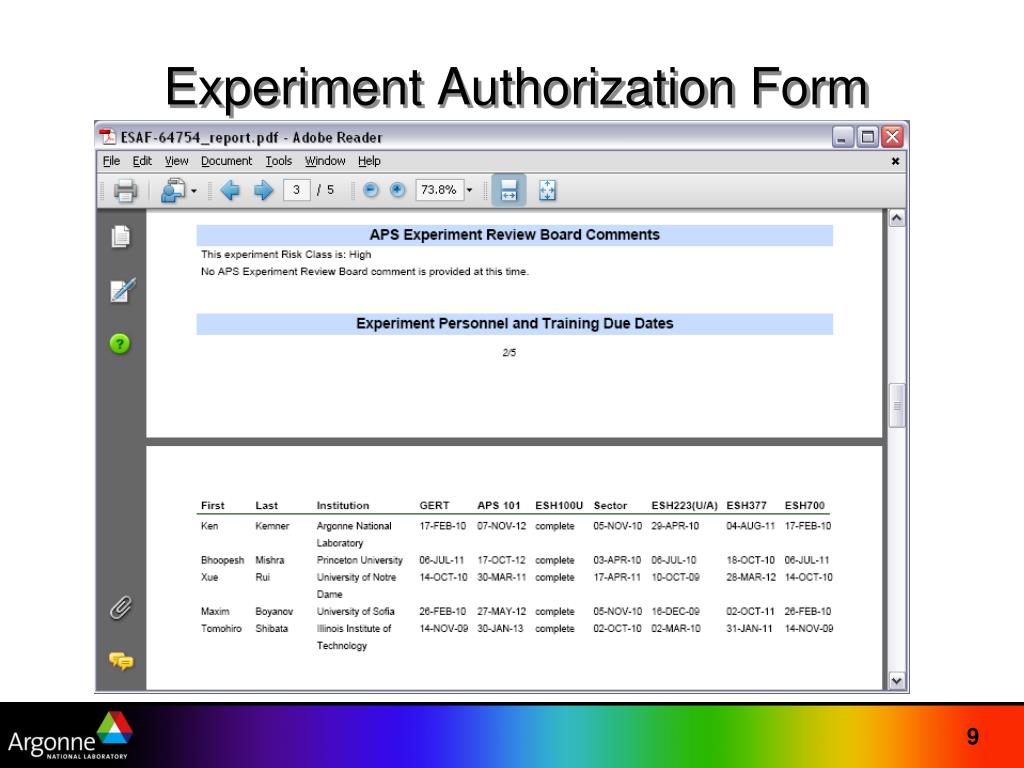This screenshot has width=1024, height=768.
Task: Open the Signatures panel pen icon
Action: [122, 290]
